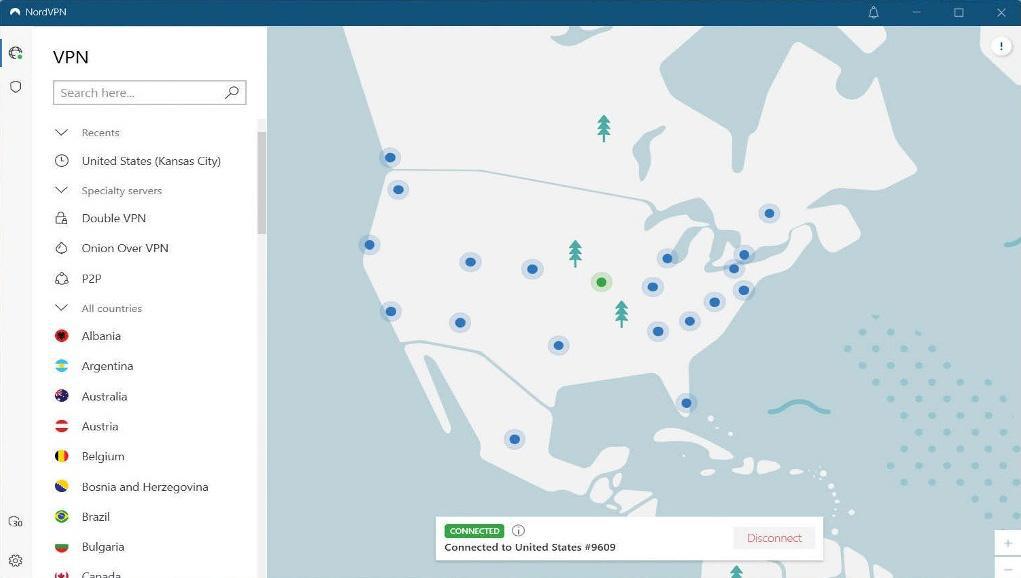
Task: Click "Connected to United States #9609" text
Action: [x=530, y=547]
